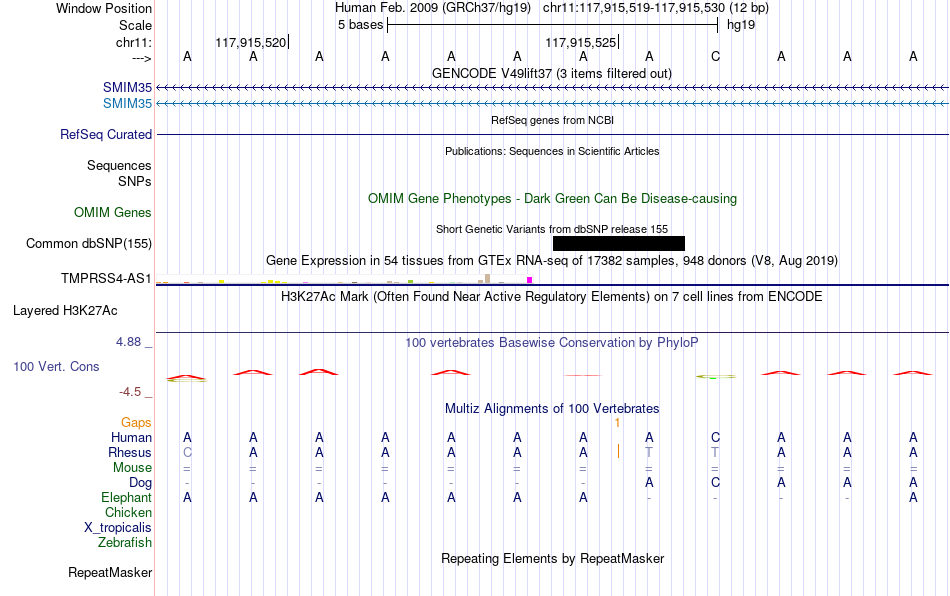Click the Sequences track label
Viewport: 950px width, 596px height.
pos(119,165)
